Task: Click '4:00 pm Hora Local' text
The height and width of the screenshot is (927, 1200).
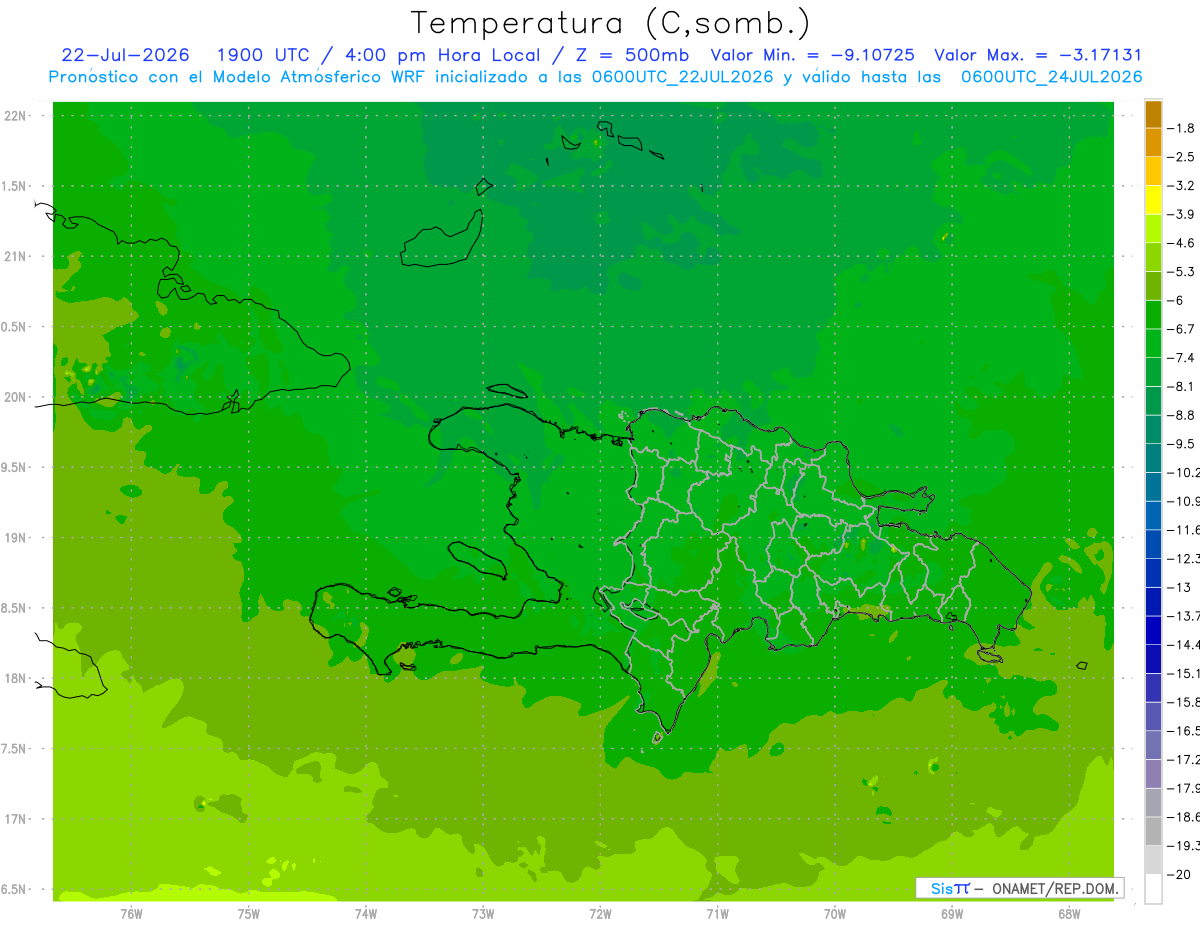Action: 442,55
